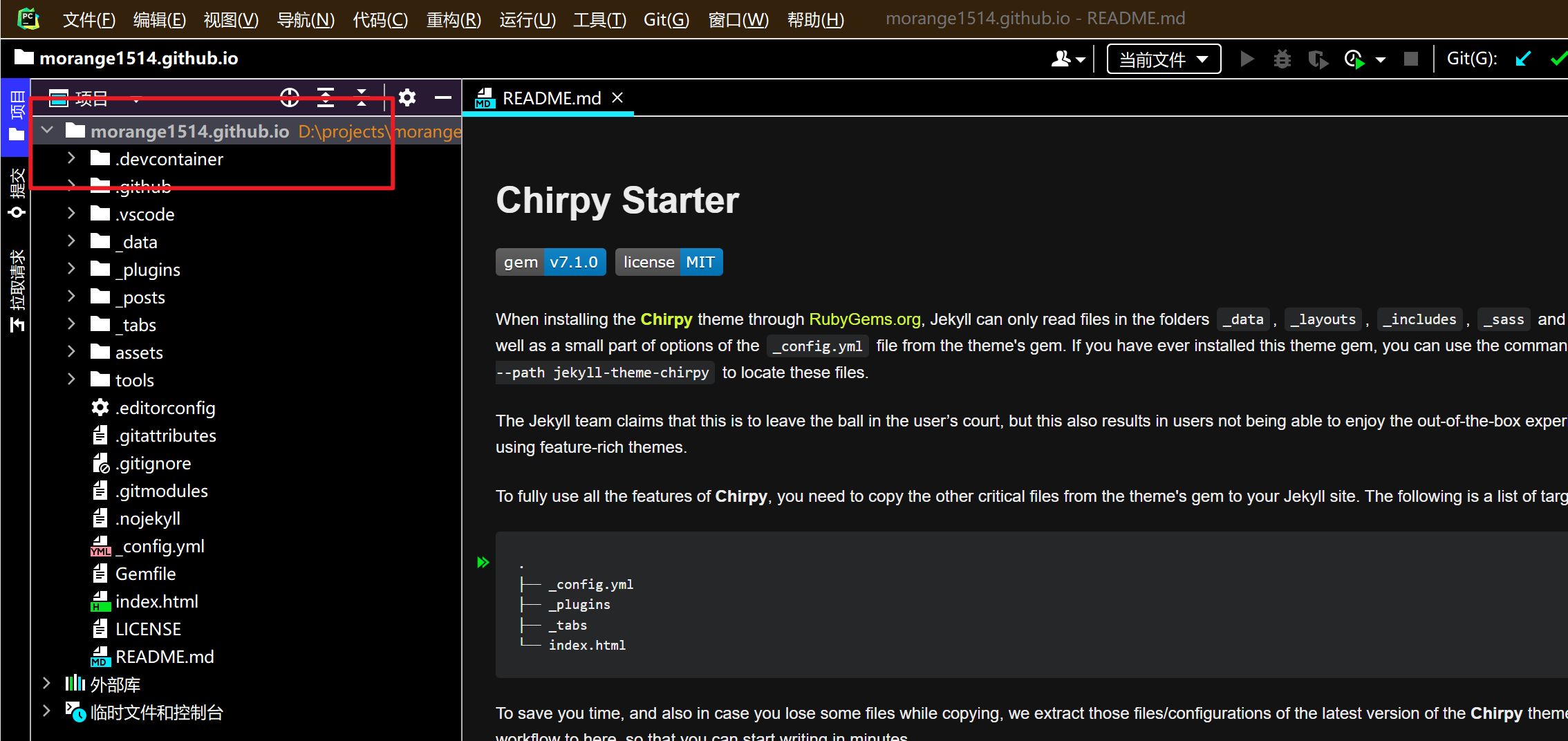Open the 视图(V) menu
The image size is (1568, 741).
coord(231,19)
